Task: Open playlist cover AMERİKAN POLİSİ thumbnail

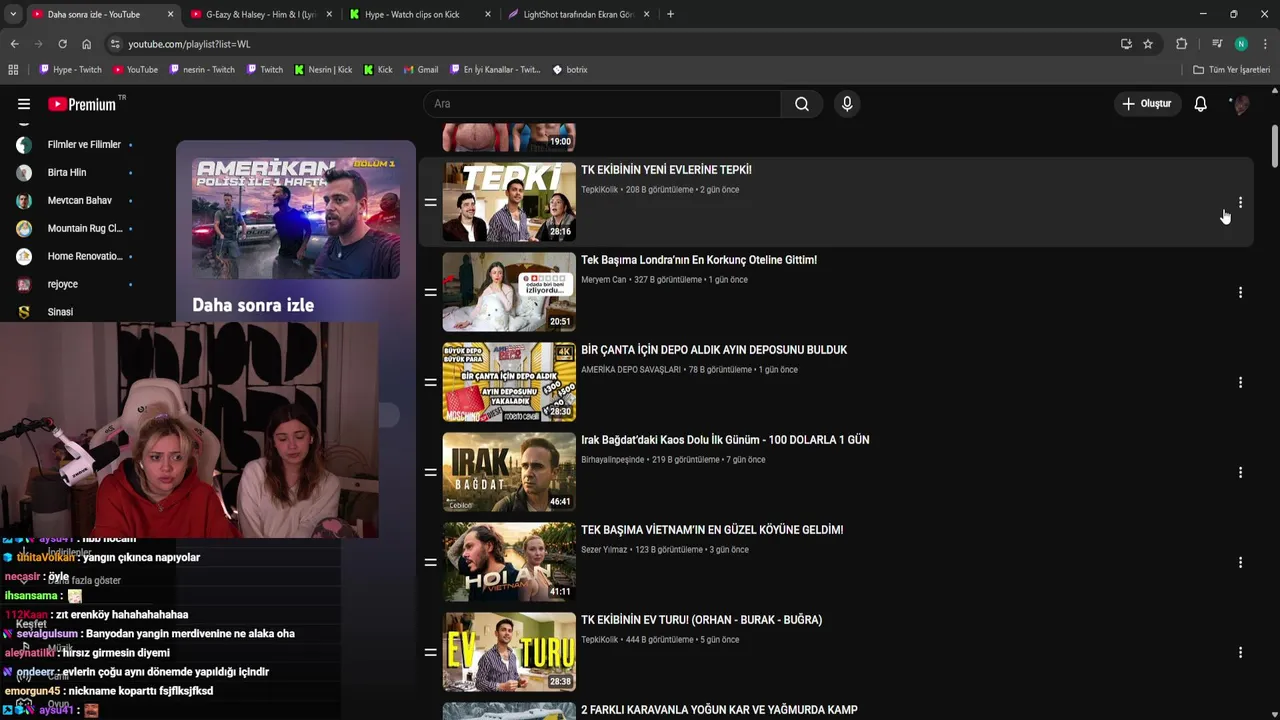Action: (x=296, y=218)
